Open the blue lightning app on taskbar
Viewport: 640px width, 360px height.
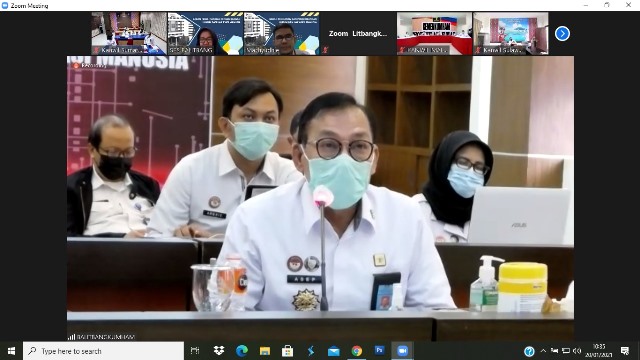(311, 351)
